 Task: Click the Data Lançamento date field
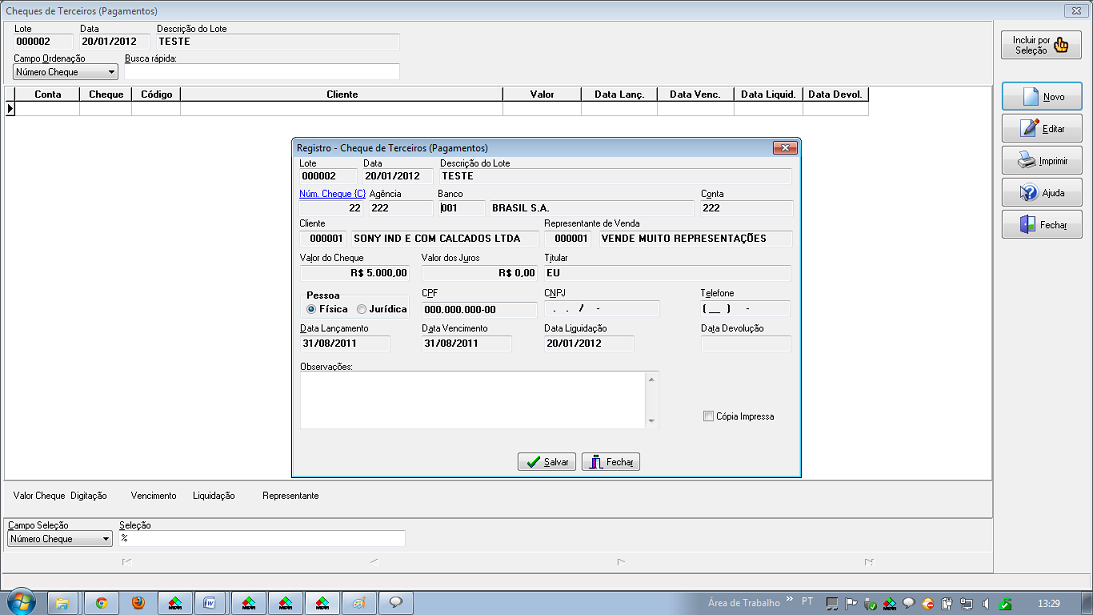pyautogui.click(x=345, y=343)
